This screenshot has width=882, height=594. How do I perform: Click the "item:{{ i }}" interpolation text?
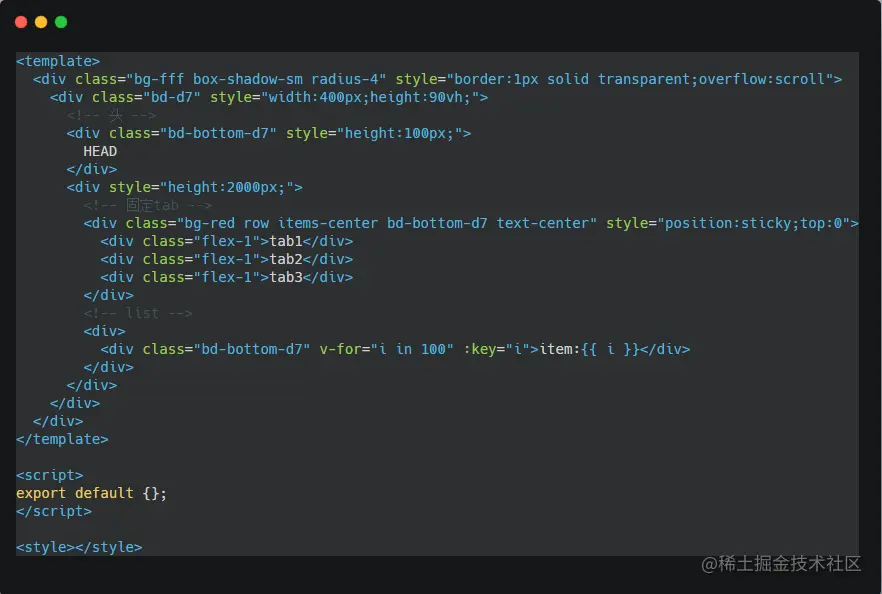590,349
